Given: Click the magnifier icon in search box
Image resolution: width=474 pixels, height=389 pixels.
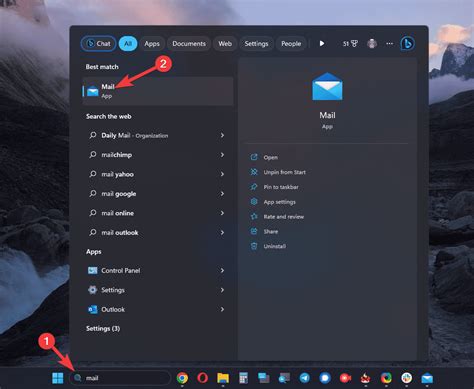Looking at the screenshot, I should pyautogui.click(x=77, y=378).
